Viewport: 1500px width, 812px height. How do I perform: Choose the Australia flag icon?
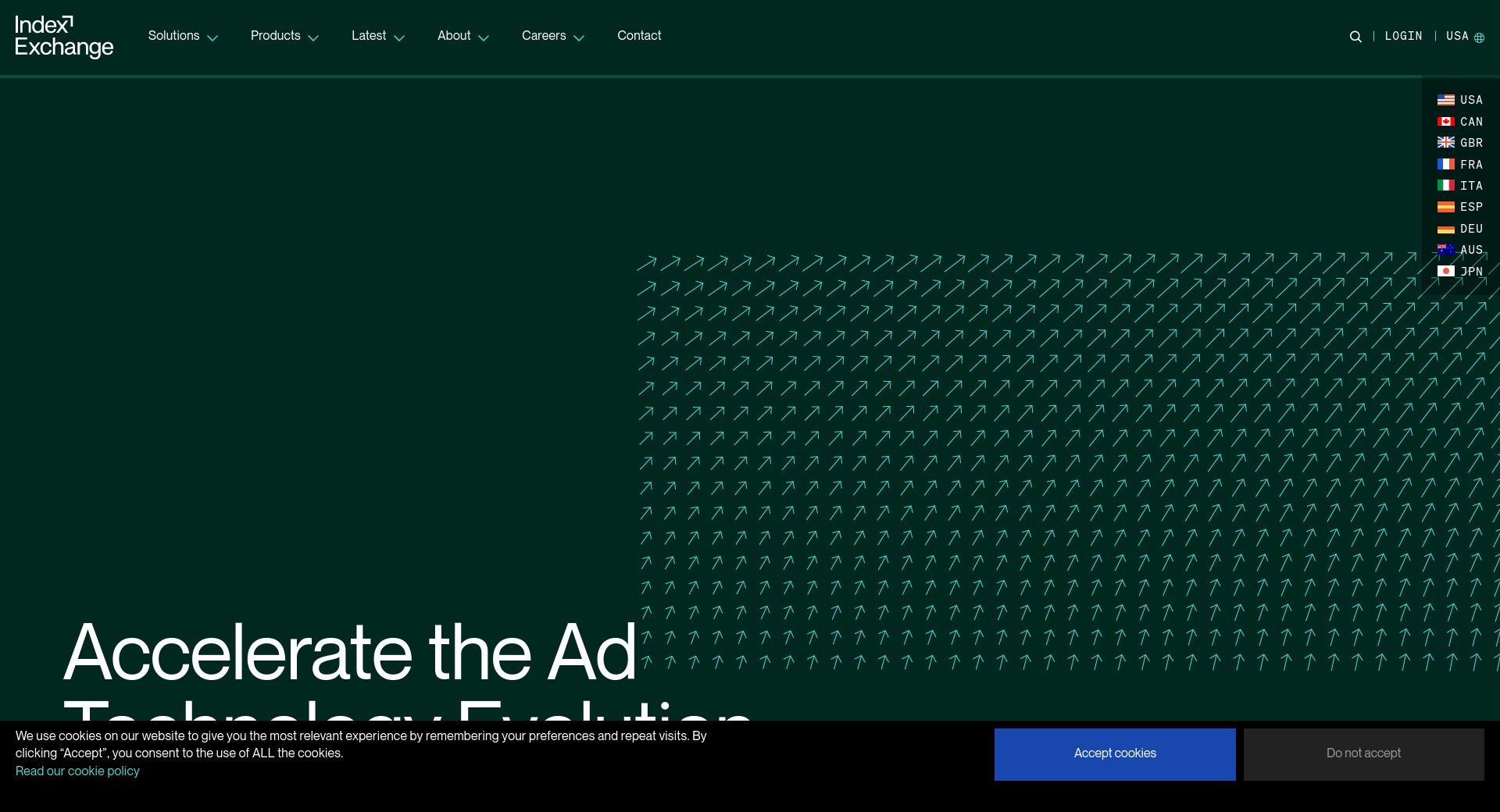[1445, 250]
